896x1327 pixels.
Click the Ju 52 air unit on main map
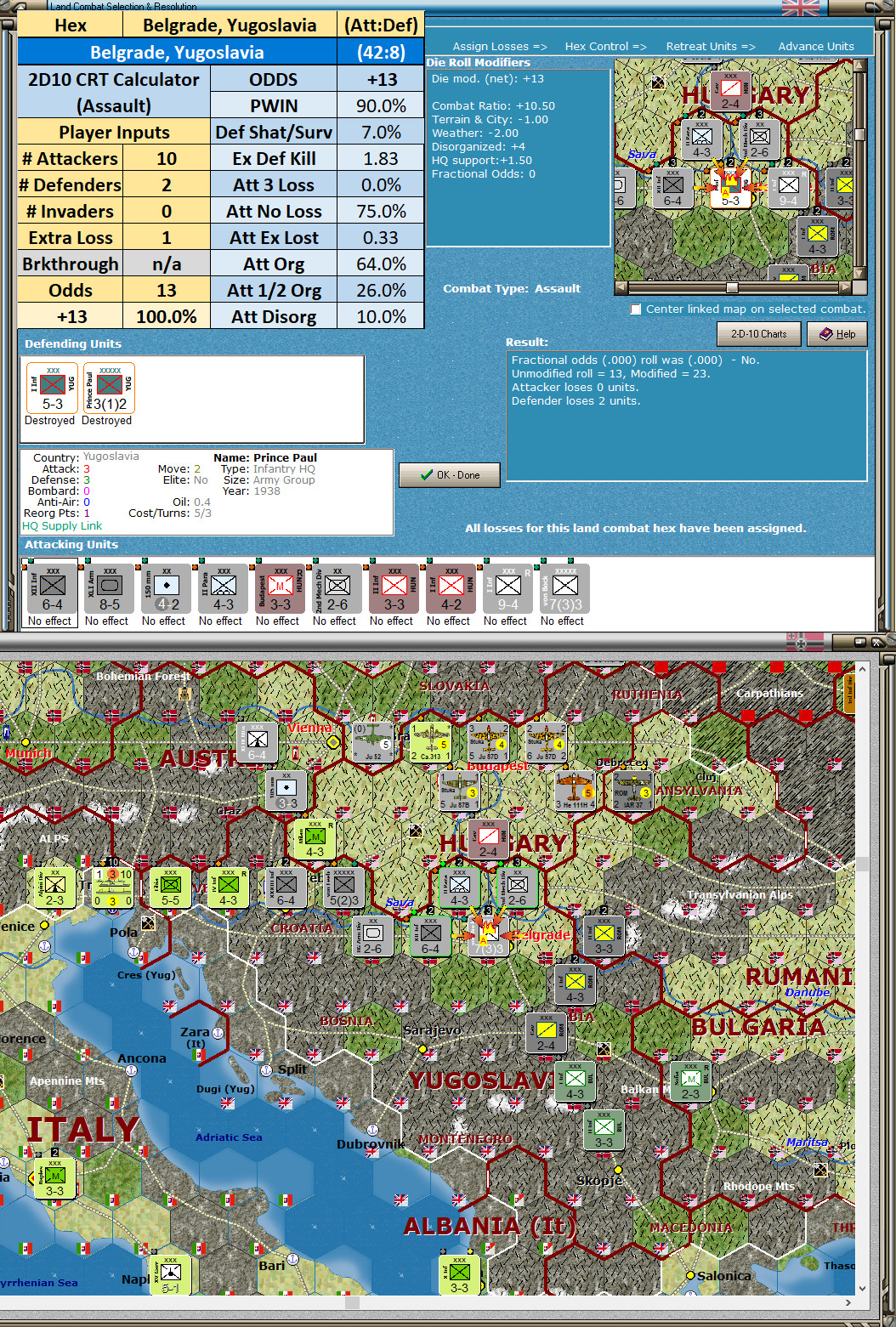373,742
